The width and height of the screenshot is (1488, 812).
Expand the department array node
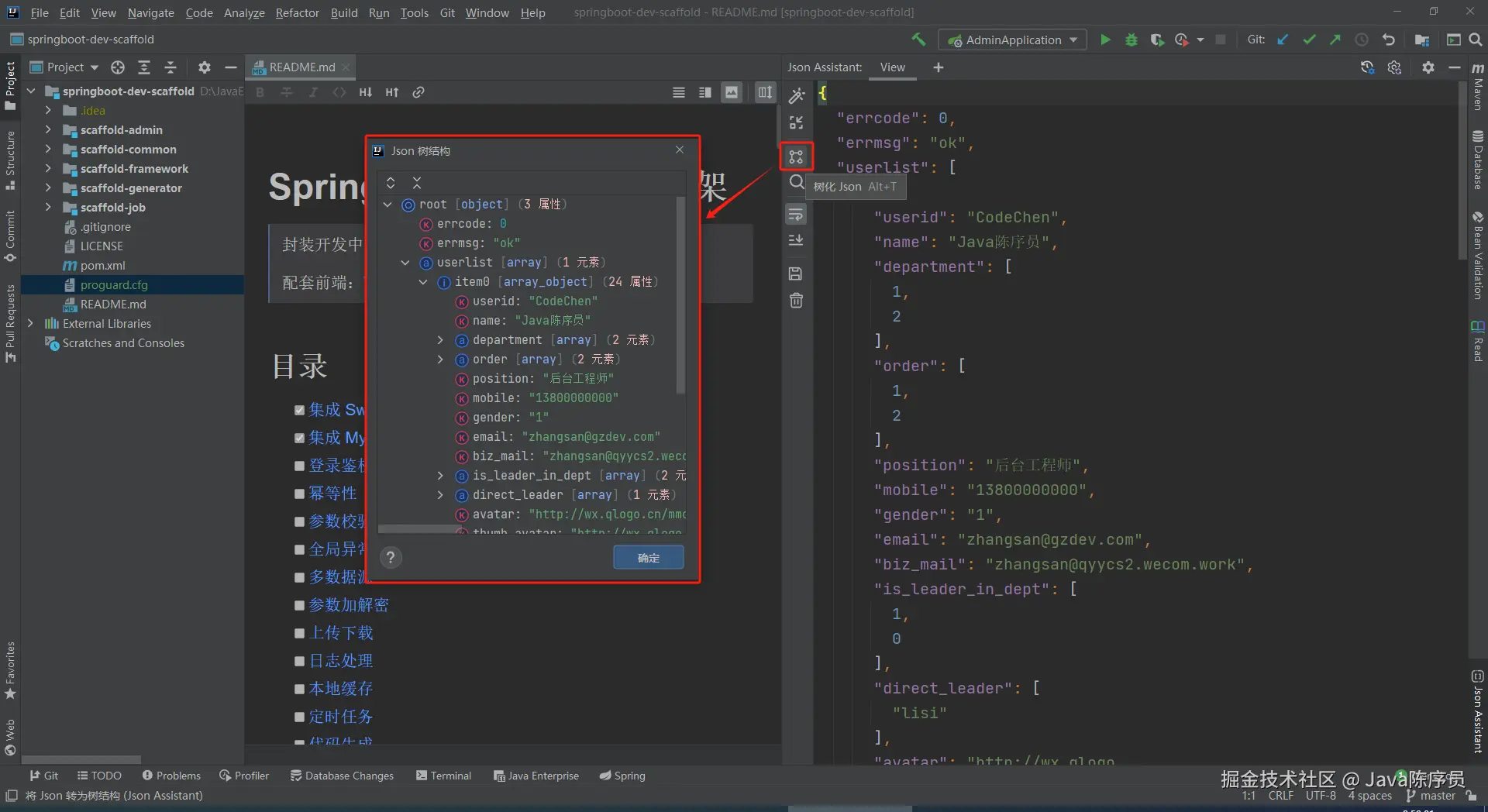[440, 340]
